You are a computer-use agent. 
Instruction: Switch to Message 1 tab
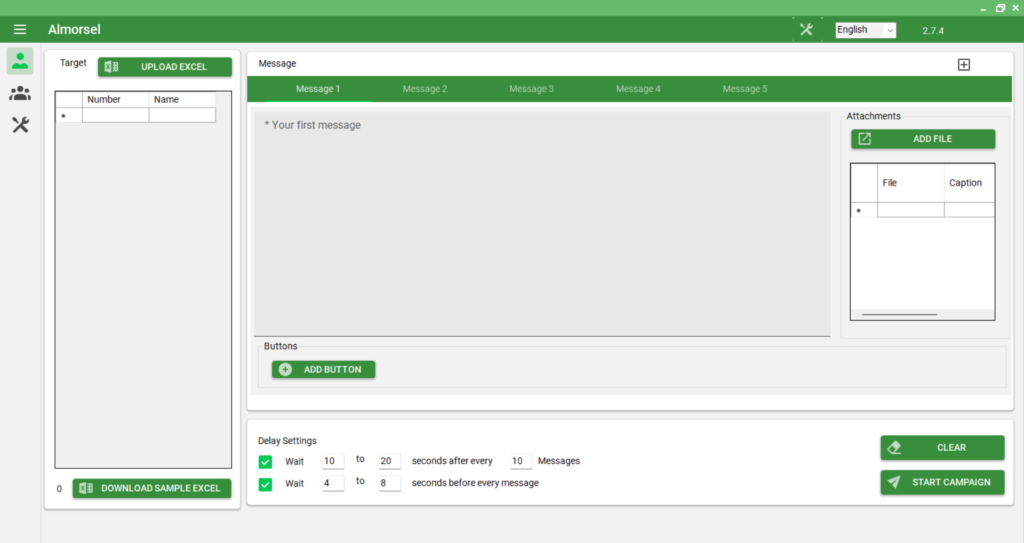point(317,89)
